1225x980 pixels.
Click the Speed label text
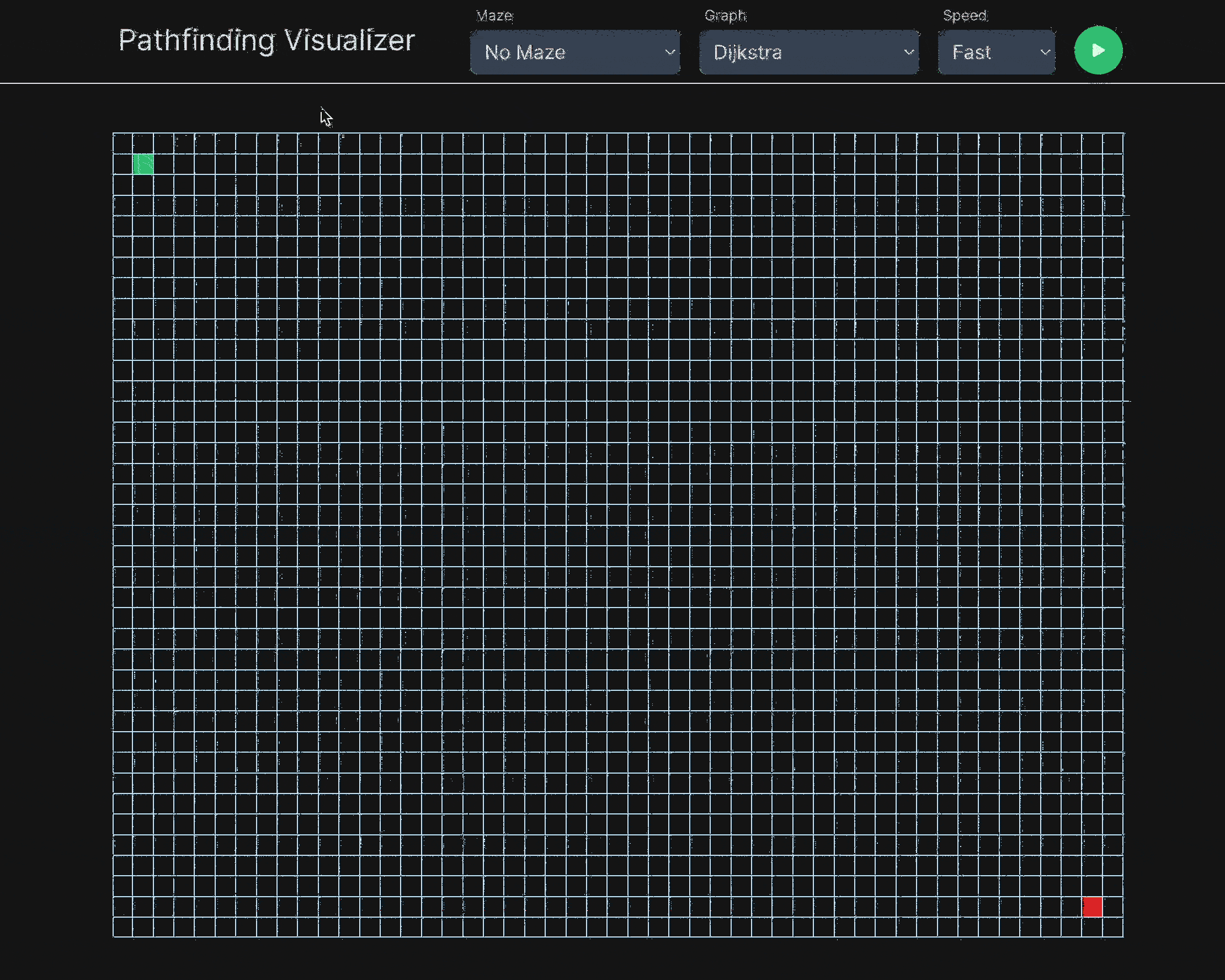(965, 16)
